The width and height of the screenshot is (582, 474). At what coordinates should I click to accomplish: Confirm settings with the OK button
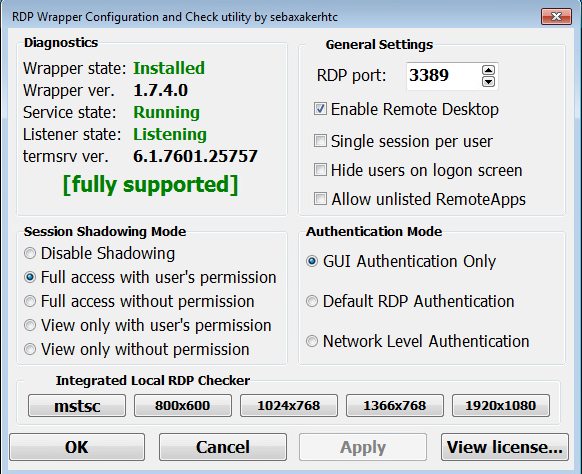77,447
